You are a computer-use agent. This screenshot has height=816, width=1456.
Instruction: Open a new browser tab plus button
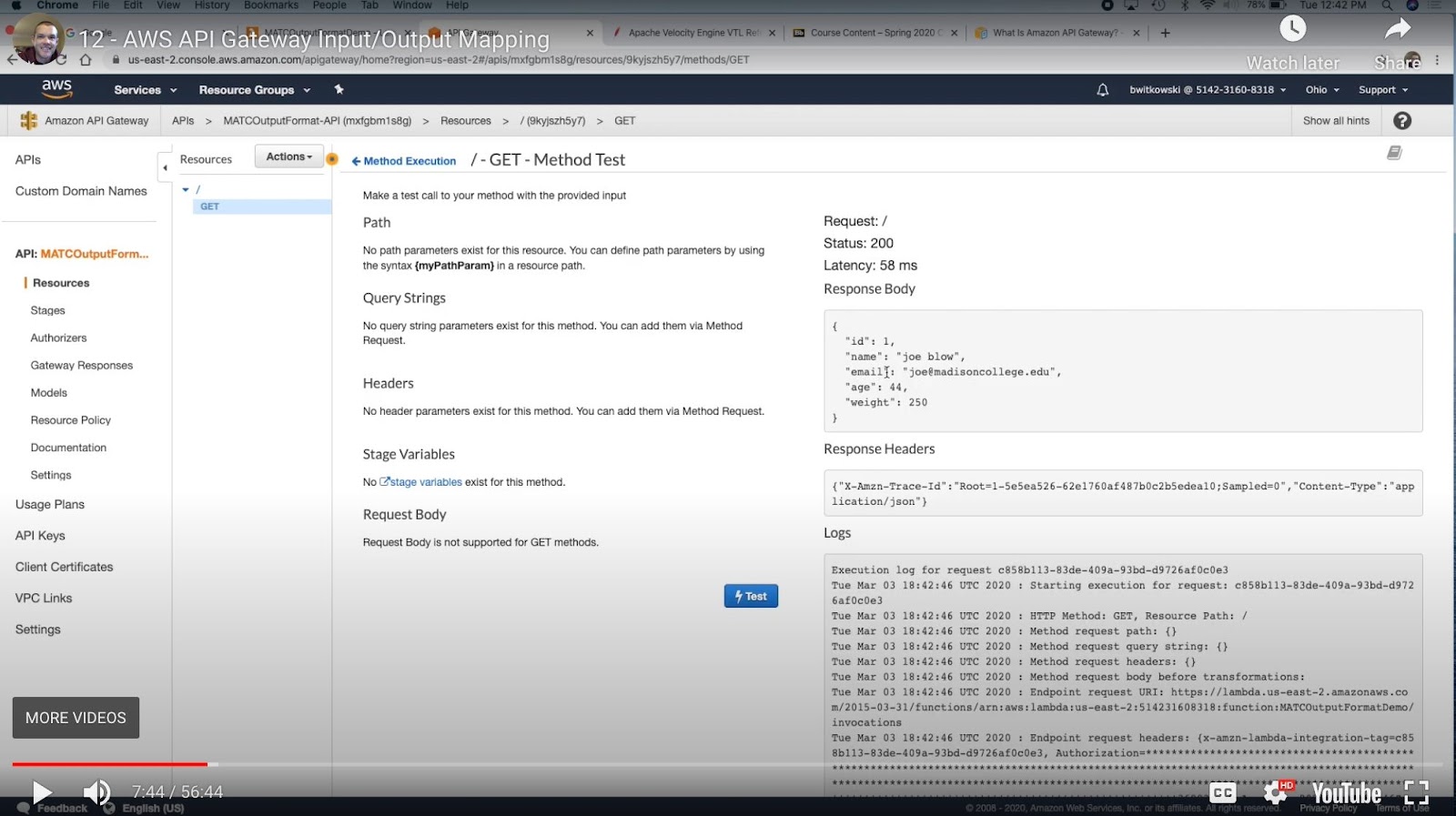[1165, 33]
